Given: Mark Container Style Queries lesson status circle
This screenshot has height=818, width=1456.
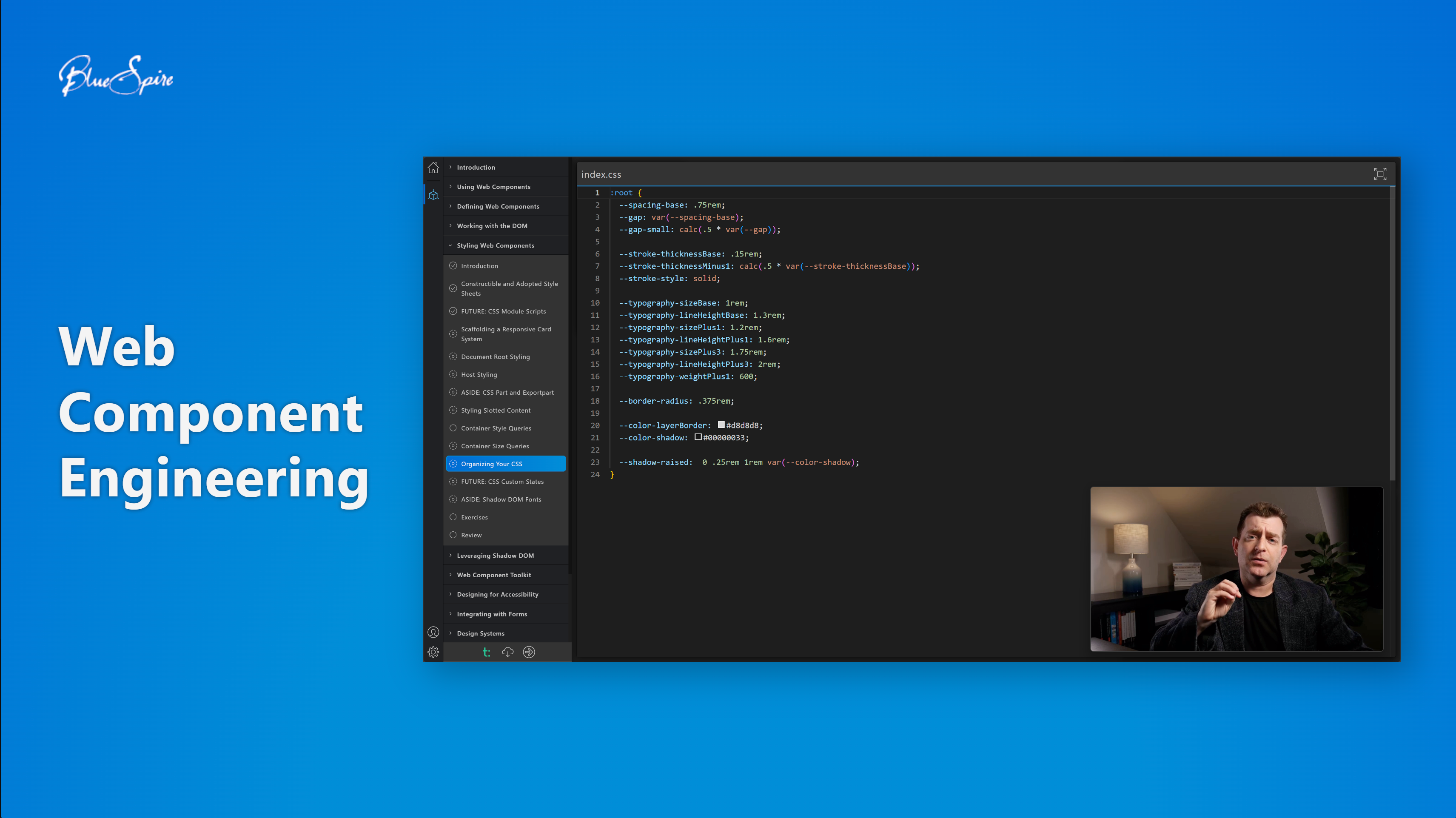Looking at the screenshot, I should [x=453, y=428].
